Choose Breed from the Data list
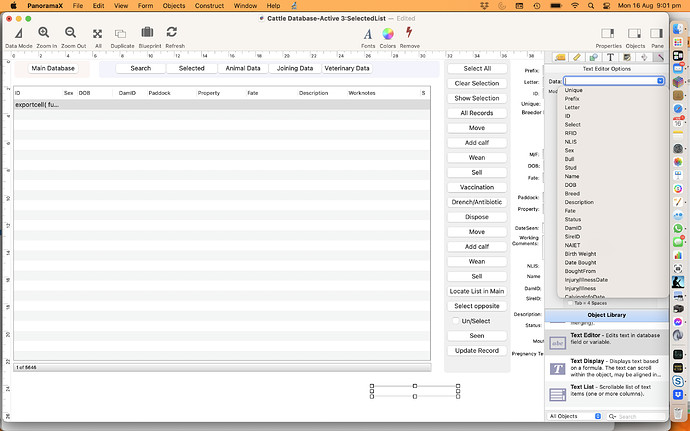The height and width of the screenshot is (431, 690). click(x=572, y=194)
